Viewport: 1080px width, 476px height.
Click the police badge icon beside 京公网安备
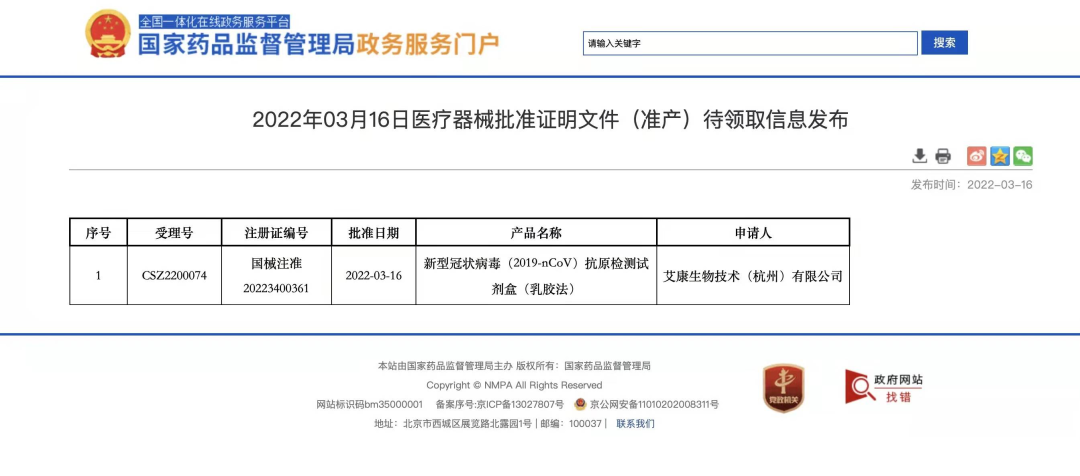pyautogui.click(x=580, y=404)
